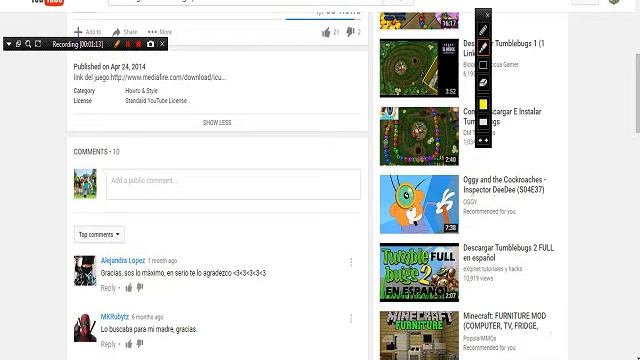Click the double-arrow button at drawing palette bottom
640x360 pixels.
point(483,140)
